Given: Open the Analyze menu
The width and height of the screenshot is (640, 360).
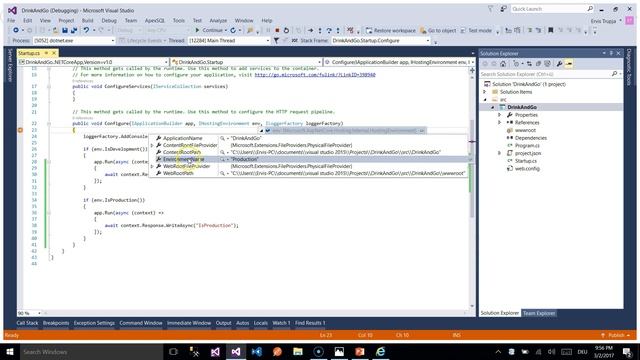Looking at the screenshot, I should 218,20.
